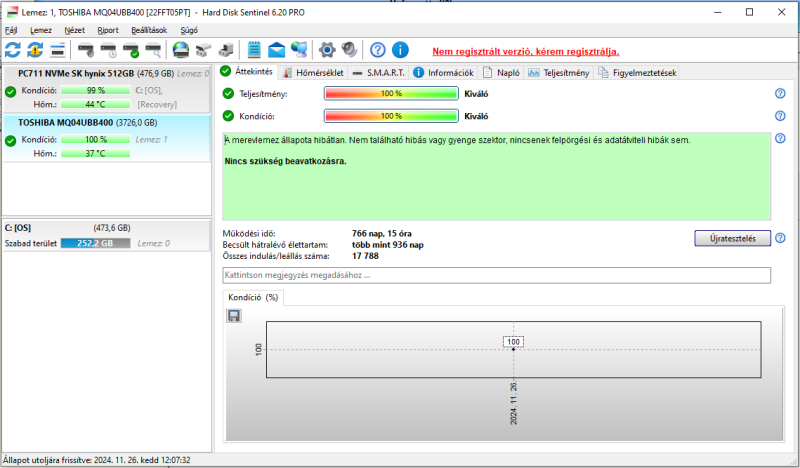The height and width of the screenshot is (468, 800).
Task: Click the disk with shield toolbar icon
Action: point(86,50)
